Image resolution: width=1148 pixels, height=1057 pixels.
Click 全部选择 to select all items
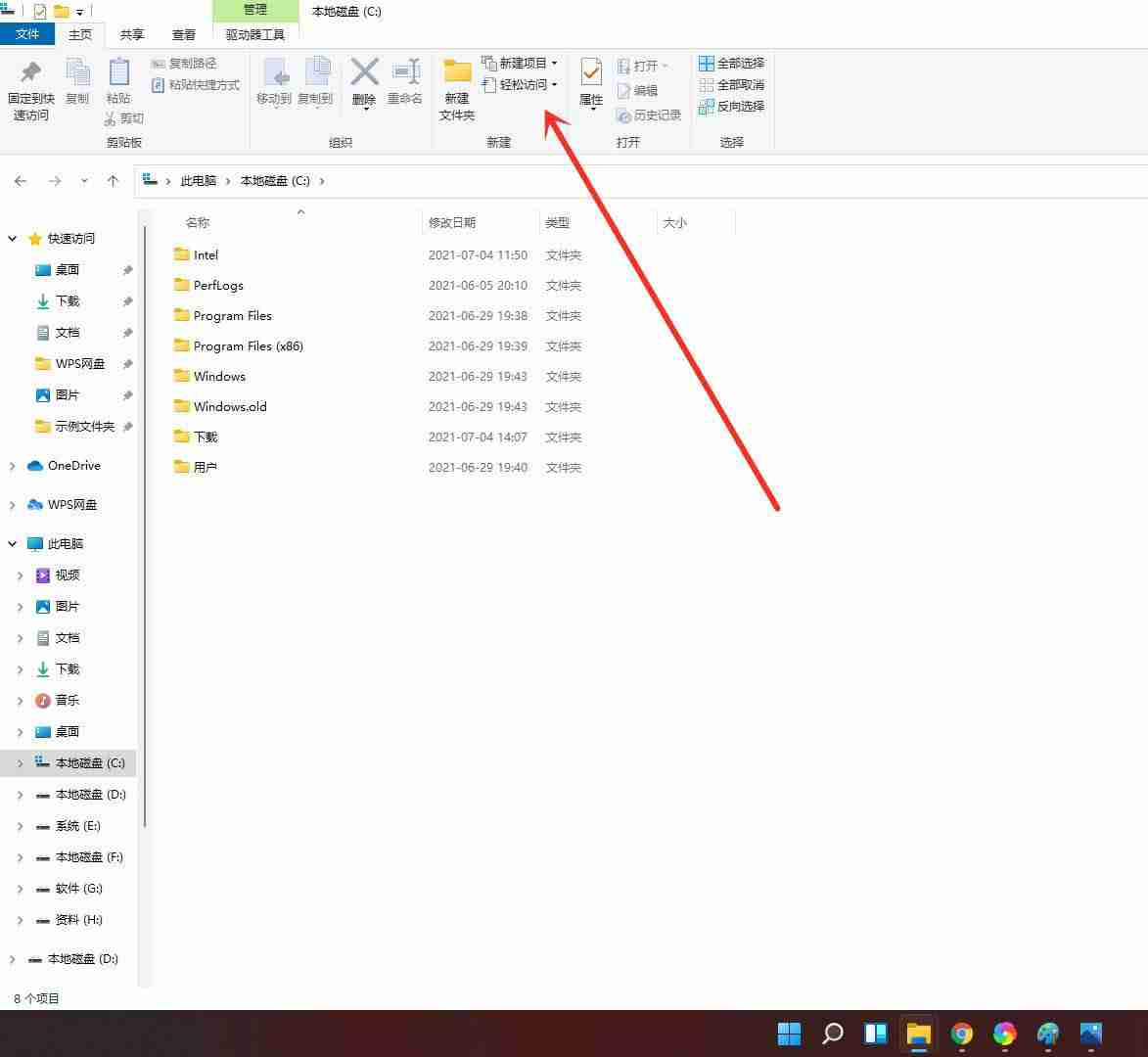tap(731, 63)
